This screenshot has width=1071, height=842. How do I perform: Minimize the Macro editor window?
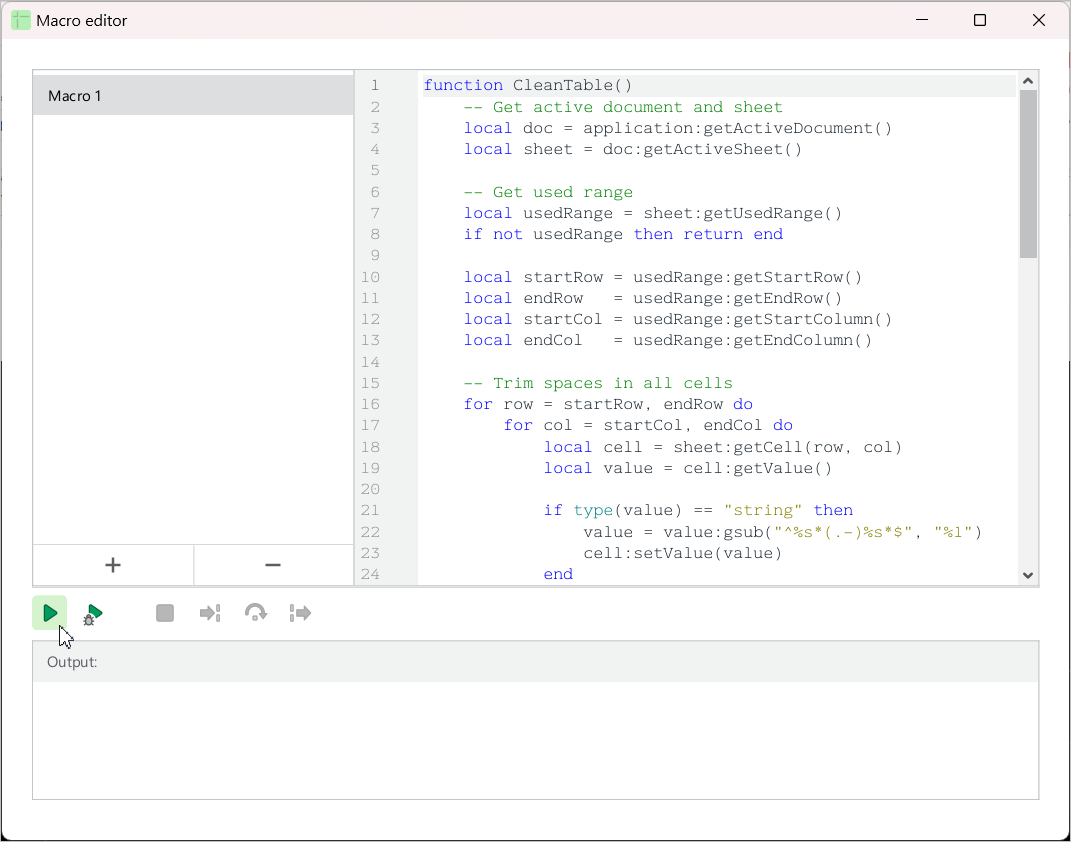pos(921,20)
